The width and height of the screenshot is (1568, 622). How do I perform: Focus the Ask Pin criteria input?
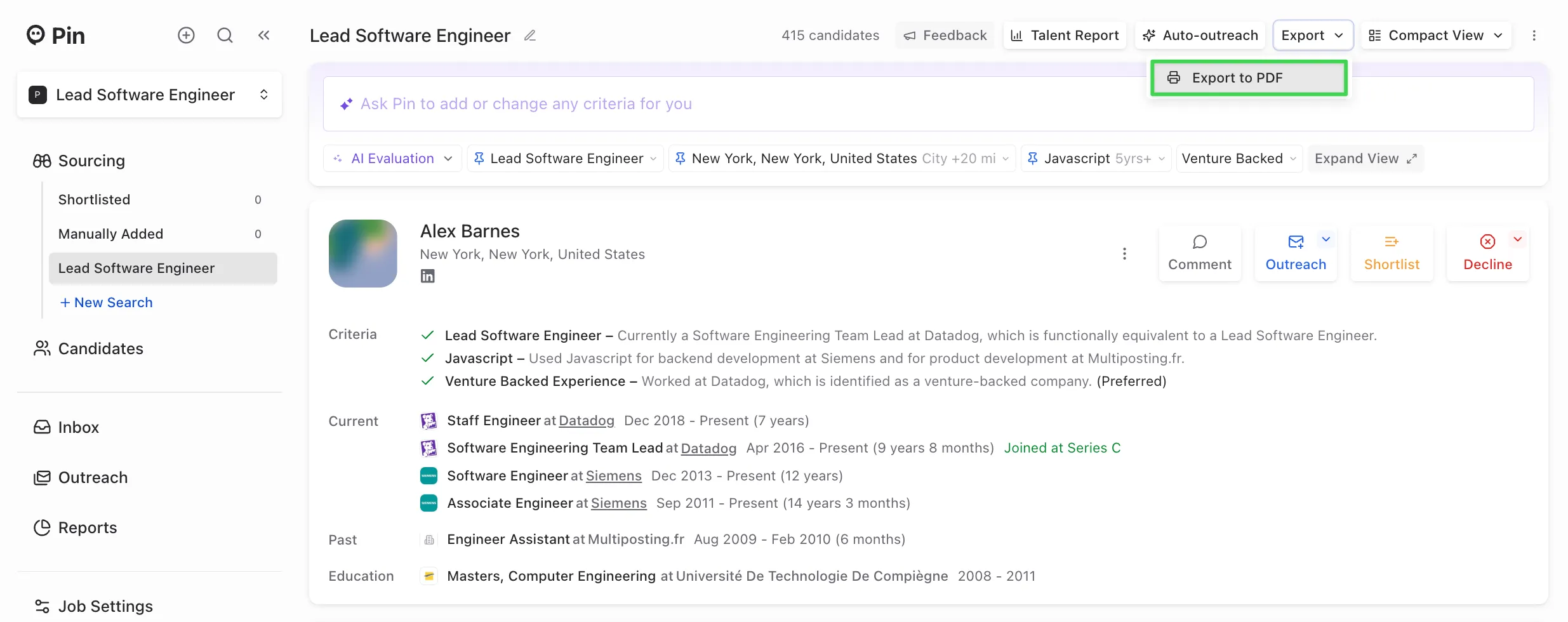coord(928,104)
